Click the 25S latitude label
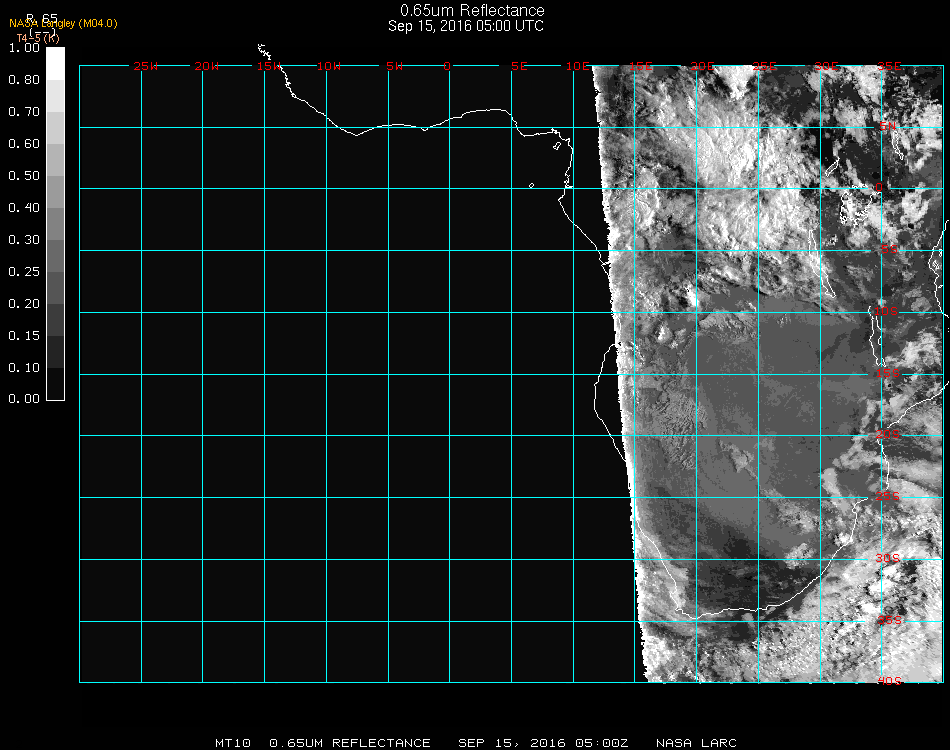The height and width of the screenshot is (750, 950). tap(888, 496)
